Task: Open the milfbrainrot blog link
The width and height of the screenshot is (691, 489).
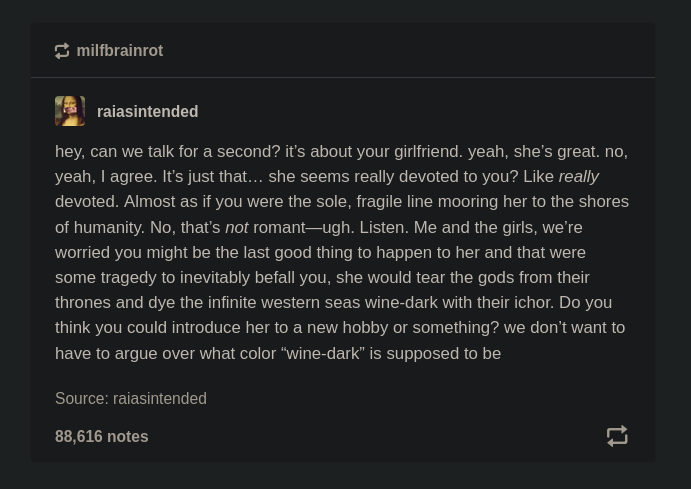Action: tap(120, 51)
